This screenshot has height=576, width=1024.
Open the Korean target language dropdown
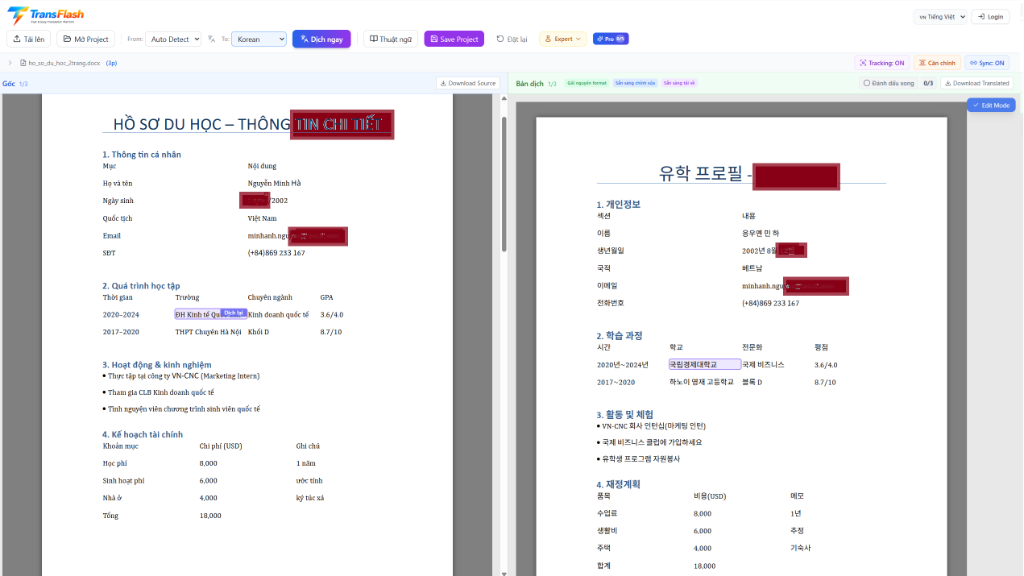coord(259,39)
